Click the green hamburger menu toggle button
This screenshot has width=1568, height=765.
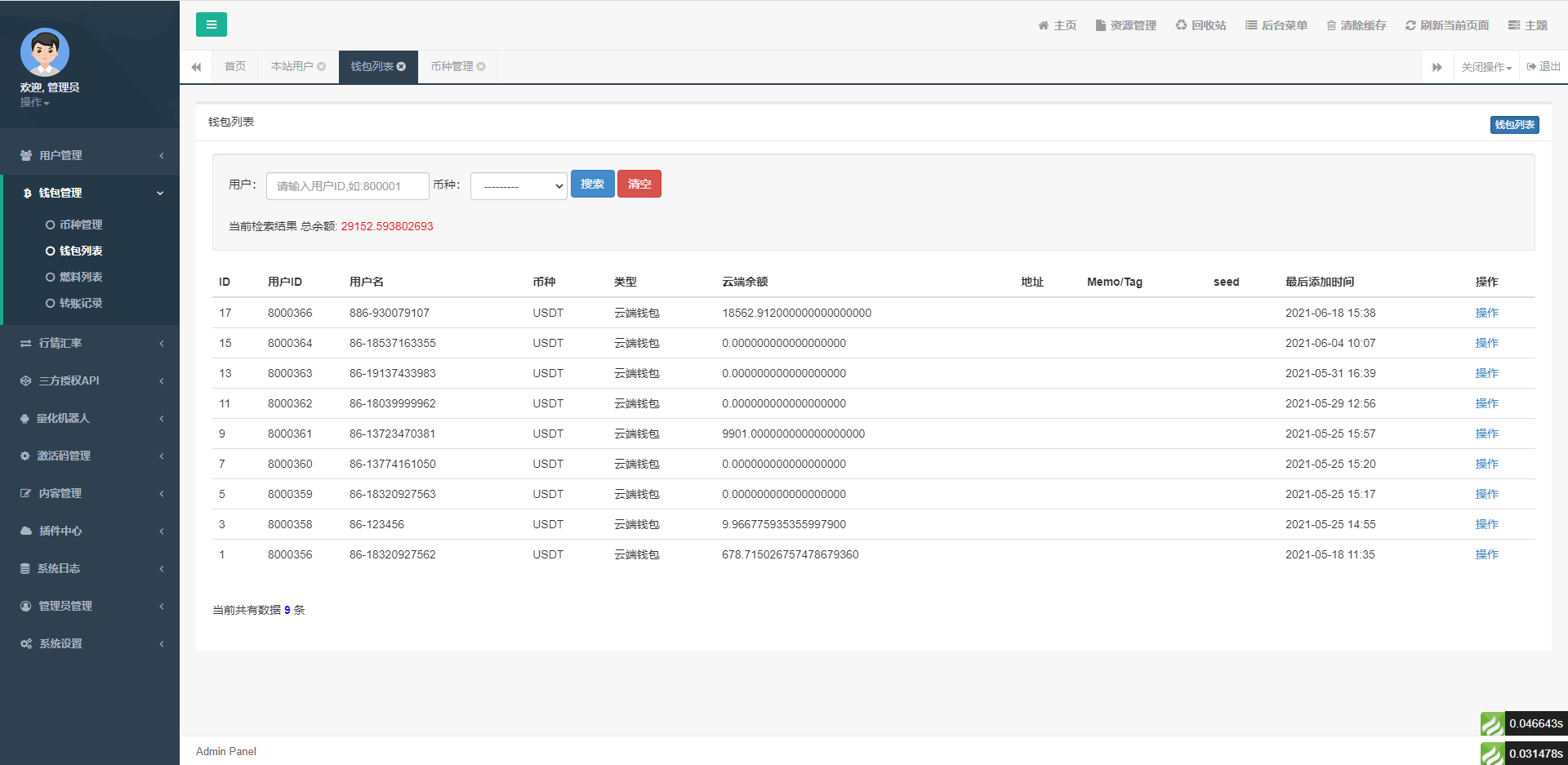point(211,24)
